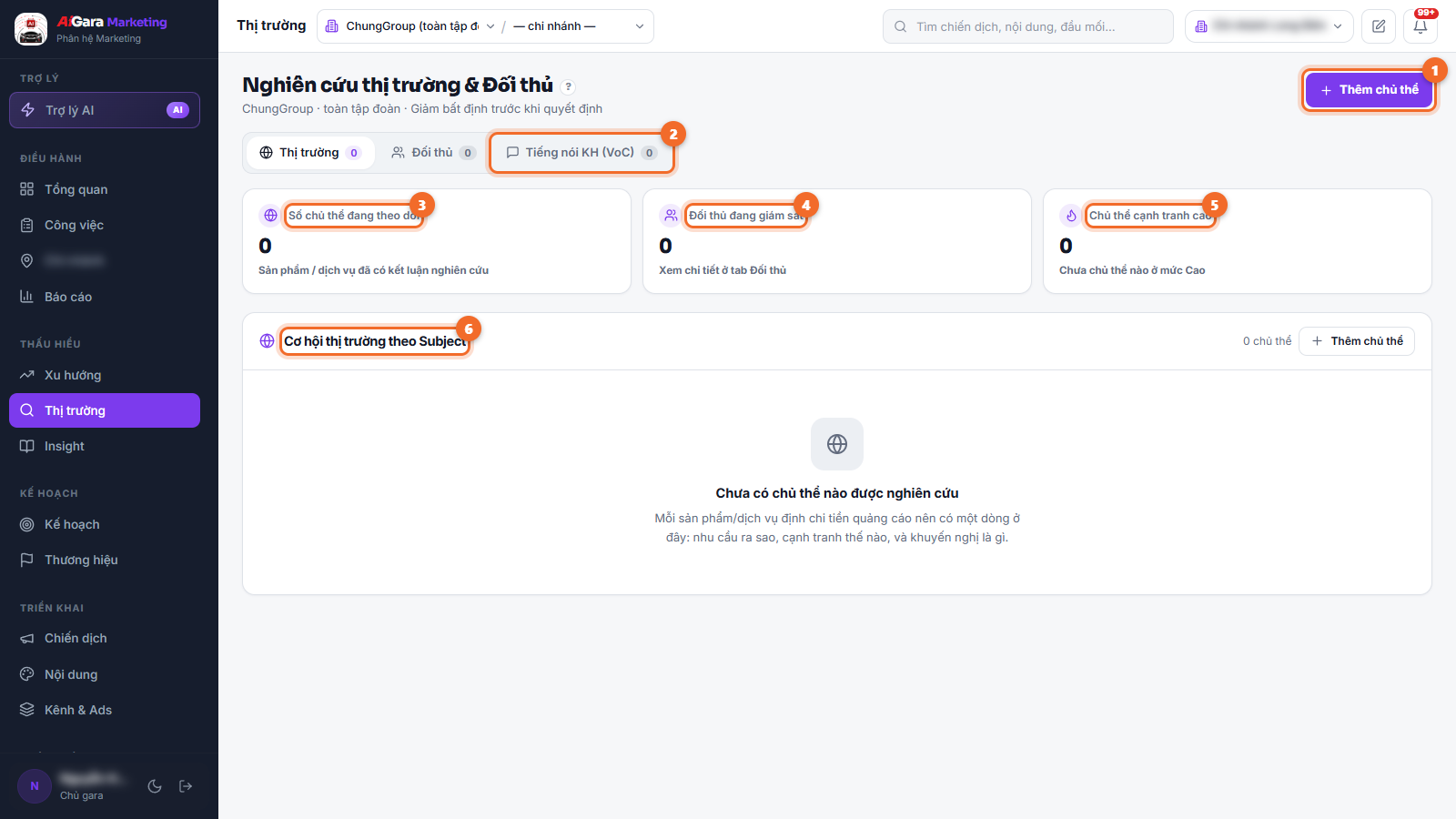
Task: Go to Tổng quan in sidebar
Action: tap(105, 189)
